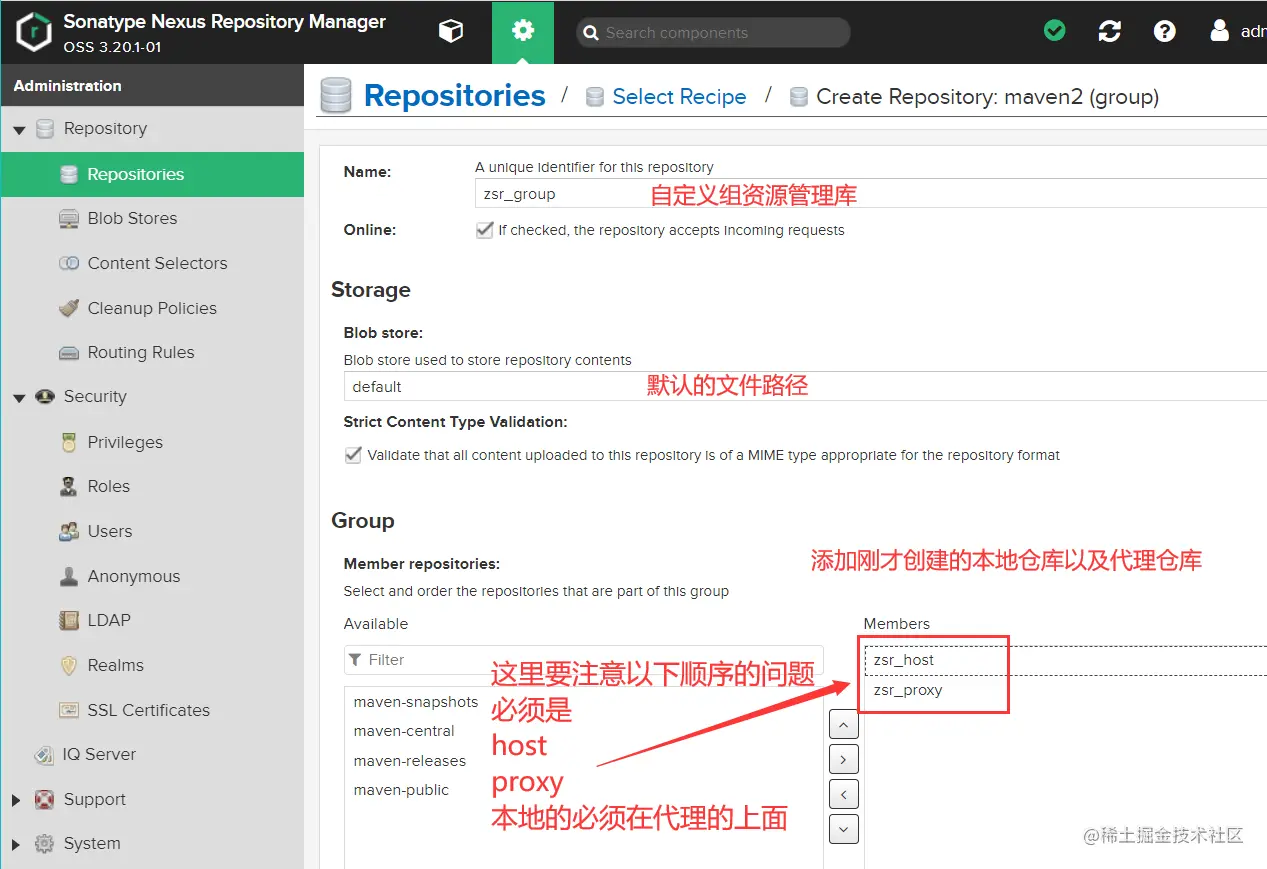
Task: Click the green system status check icon
Action: 1054,31
